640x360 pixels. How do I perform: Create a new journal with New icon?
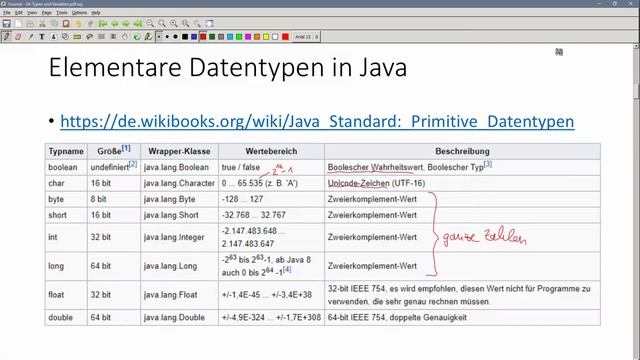(x=18, y=24)
